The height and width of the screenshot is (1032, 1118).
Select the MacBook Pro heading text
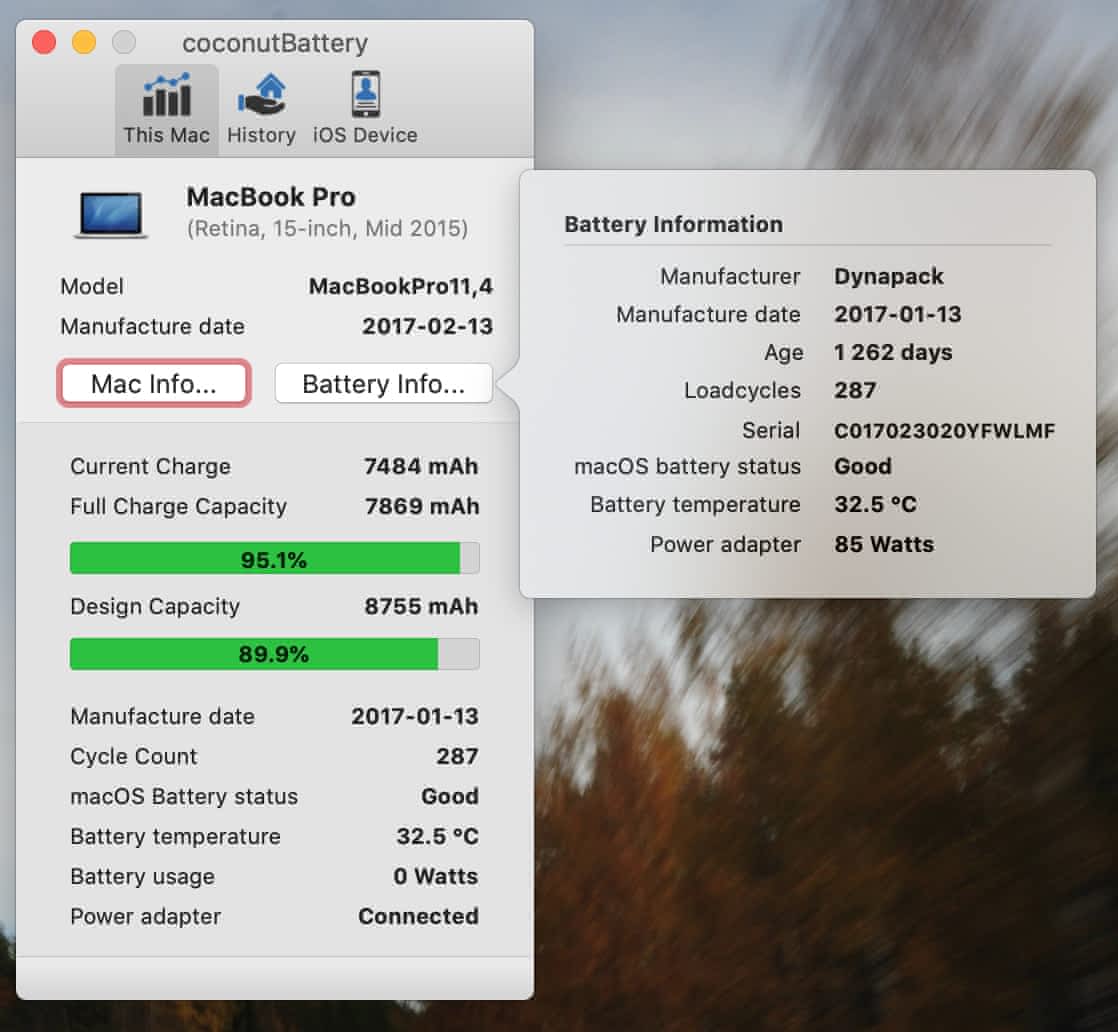click(271, 197)
